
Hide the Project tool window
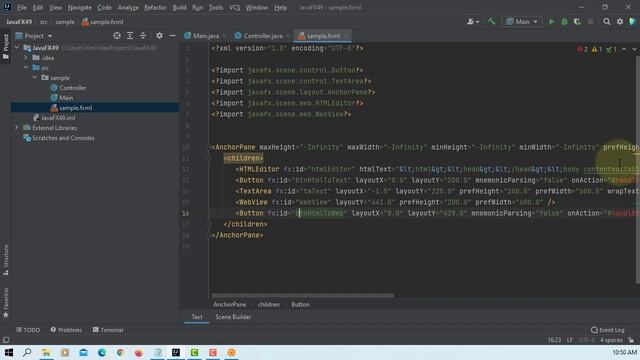[x=172, y=36]
